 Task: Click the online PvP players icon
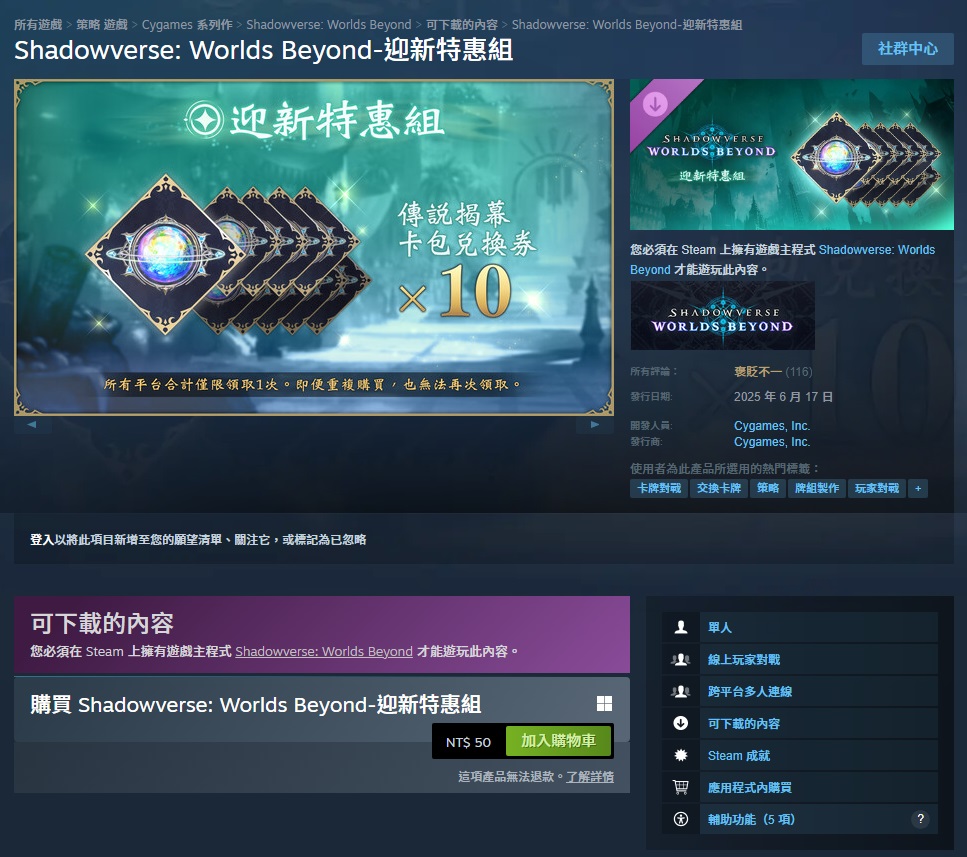click(681, 659)
